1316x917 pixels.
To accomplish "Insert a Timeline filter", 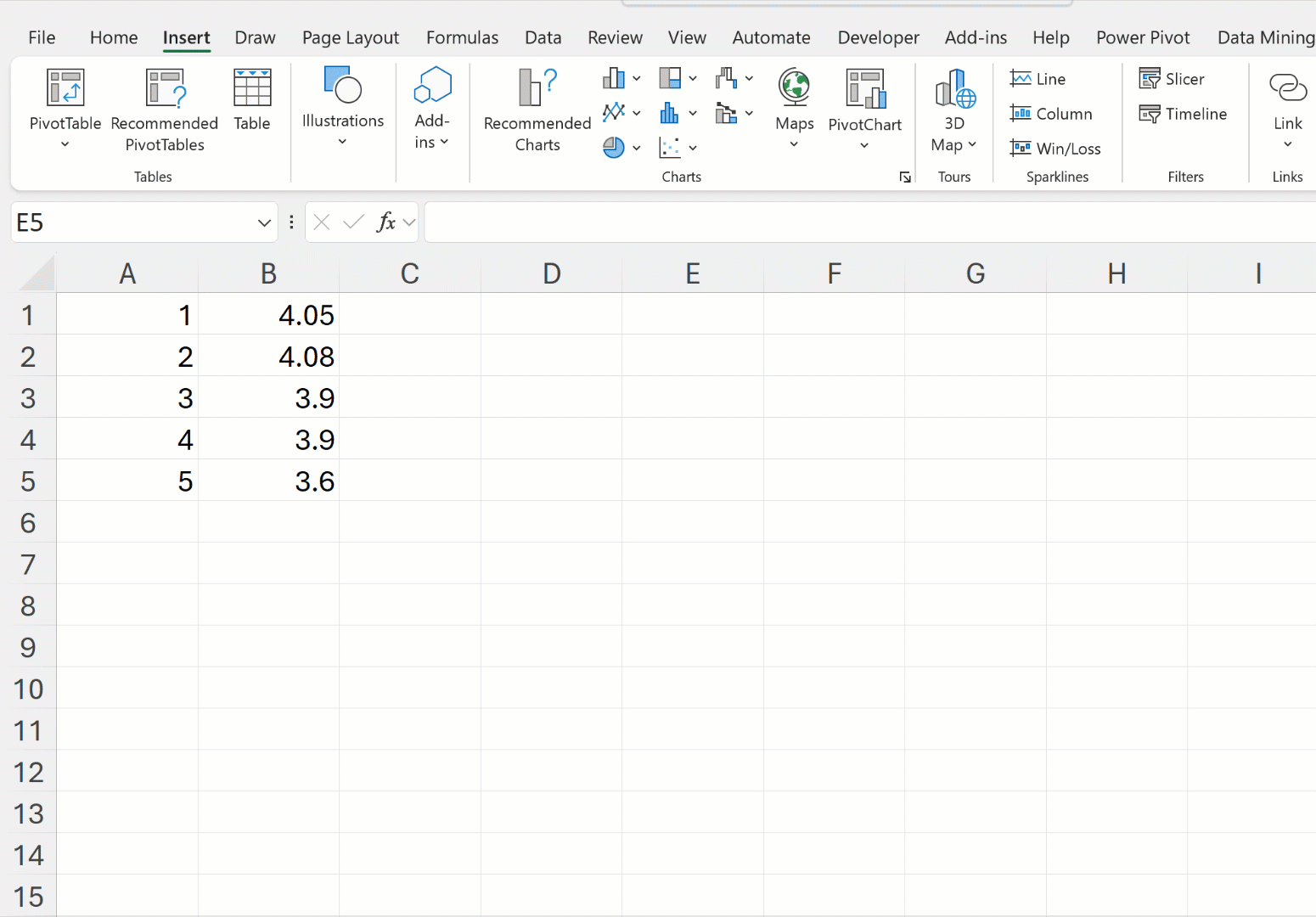I will pyautogui.click(x=1184, y=114).
